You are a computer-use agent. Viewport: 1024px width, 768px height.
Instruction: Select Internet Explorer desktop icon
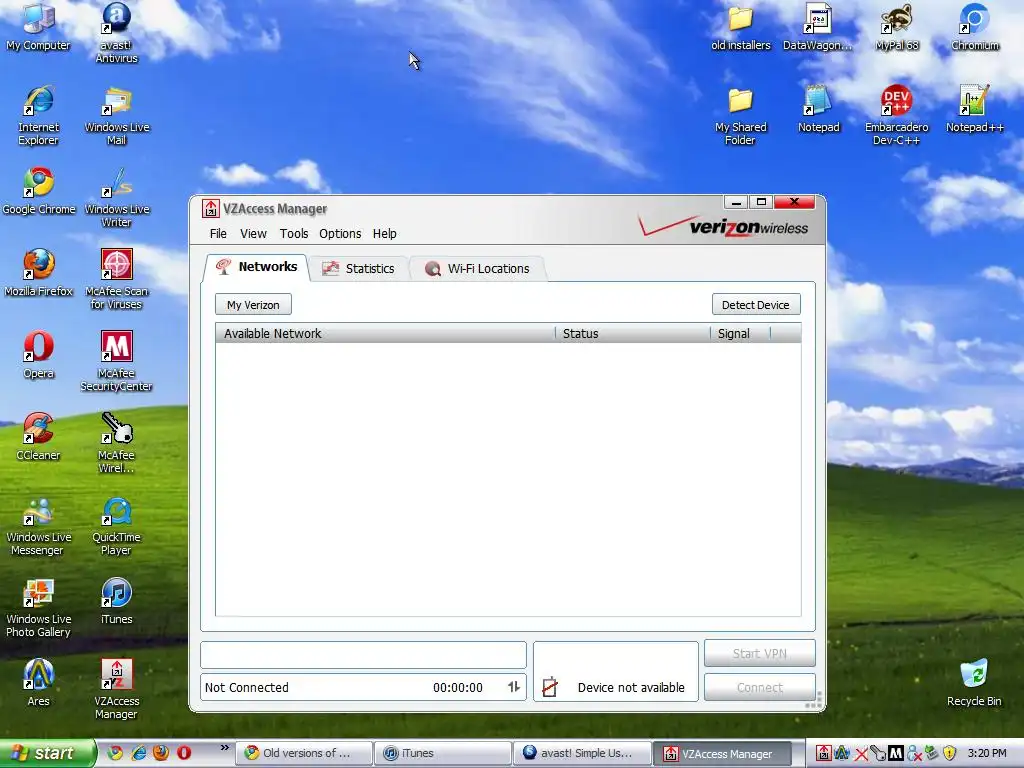click(x=39, y=116)
